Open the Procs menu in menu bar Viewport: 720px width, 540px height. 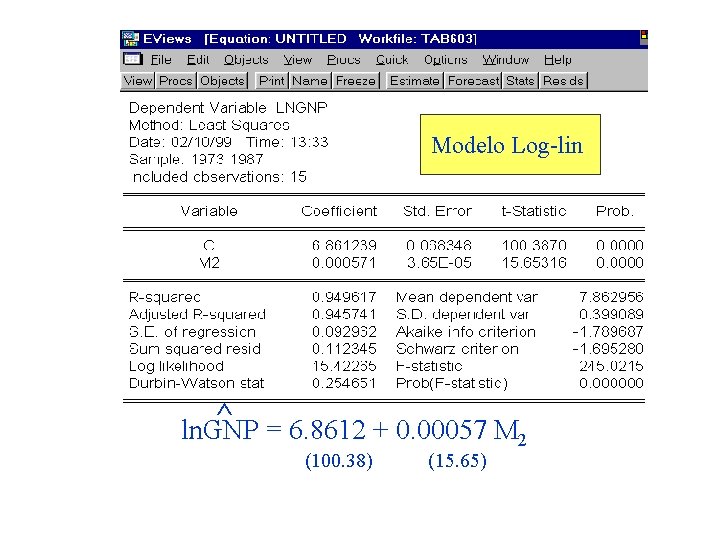pyautogui.click(x=343, y=60)
